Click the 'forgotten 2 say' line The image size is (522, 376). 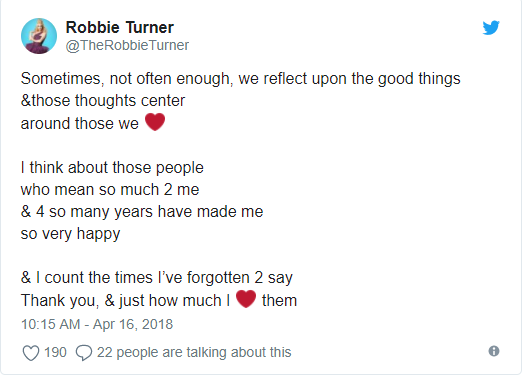coord(157,278)
